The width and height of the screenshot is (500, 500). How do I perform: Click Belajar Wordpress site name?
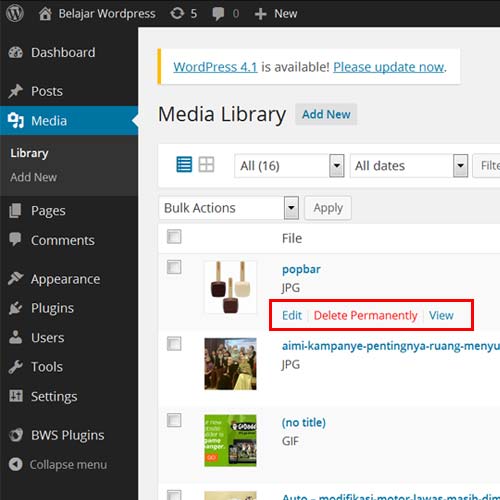coord(107,14)
